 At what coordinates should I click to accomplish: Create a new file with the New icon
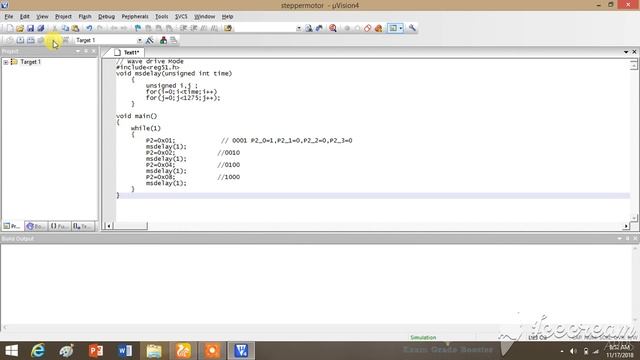pyautogui.click(x=9, y=28)
